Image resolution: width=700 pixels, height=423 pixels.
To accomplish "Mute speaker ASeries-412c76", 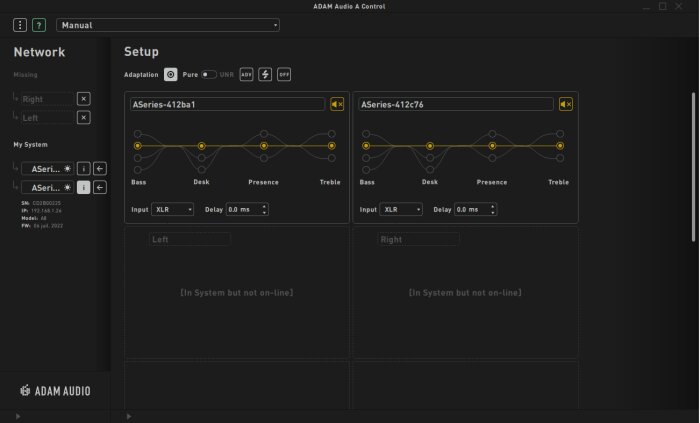I will [x=566, y=104].
